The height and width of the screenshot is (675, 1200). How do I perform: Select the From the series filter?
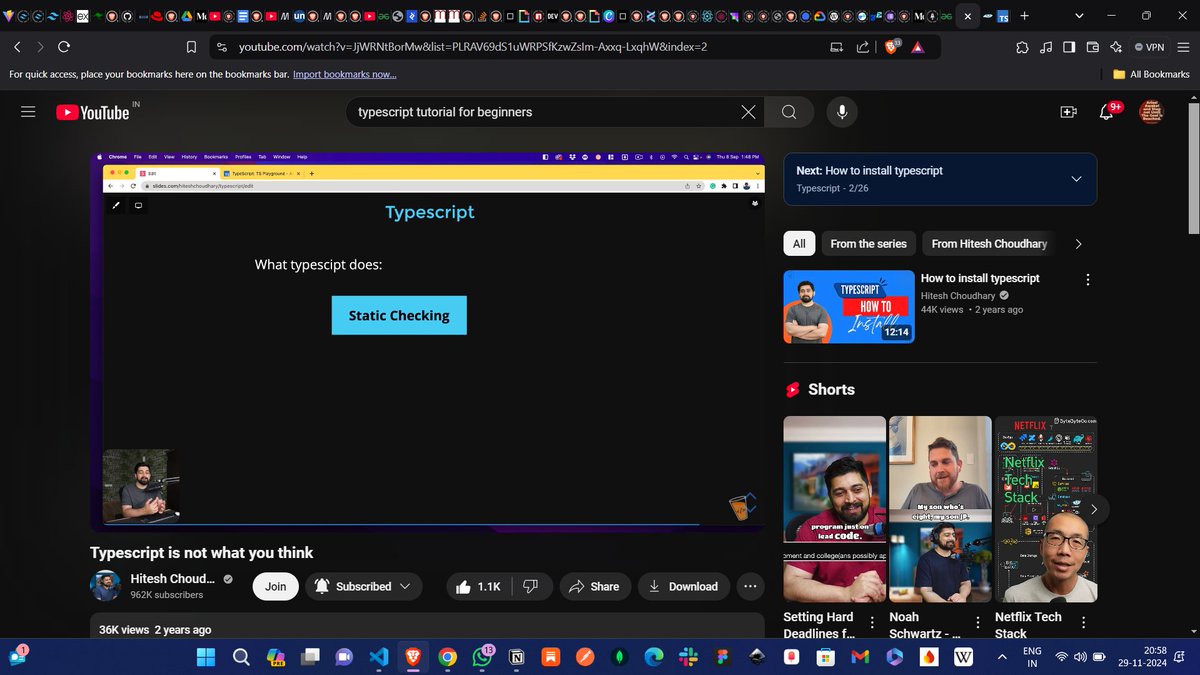coord(868,243)
